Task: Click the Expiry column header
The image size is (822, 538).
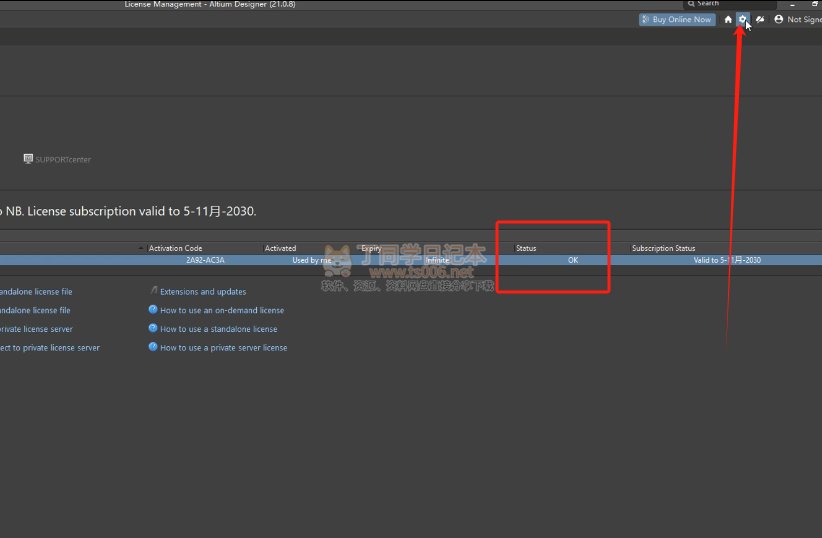Action: pos(371,248)
